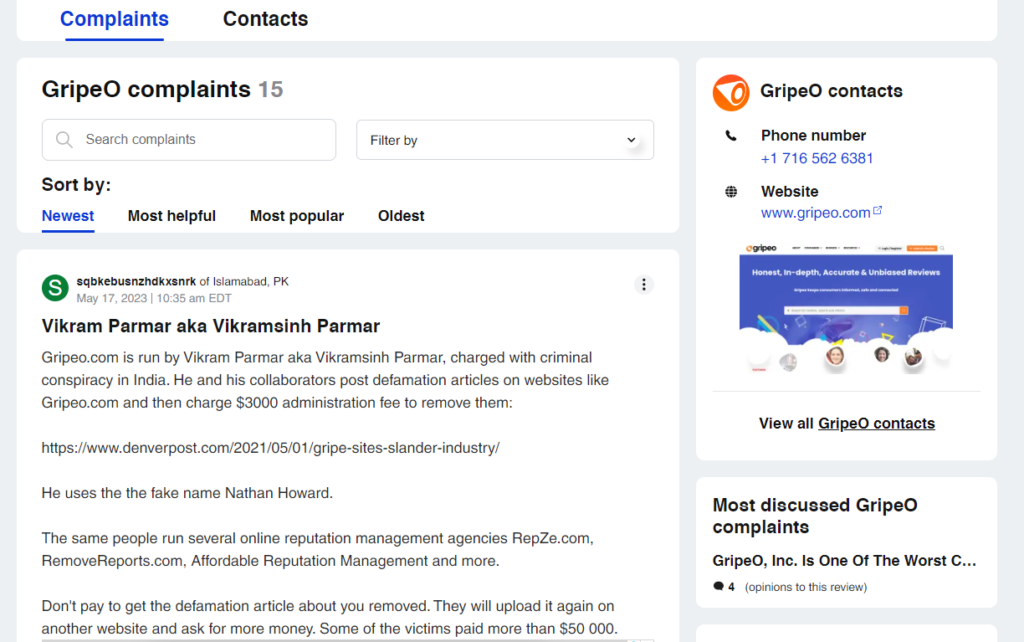The height and width of the screenshot is (642, 1024).
Task: Click the phone handset icon
Action: tap(731, 136)
